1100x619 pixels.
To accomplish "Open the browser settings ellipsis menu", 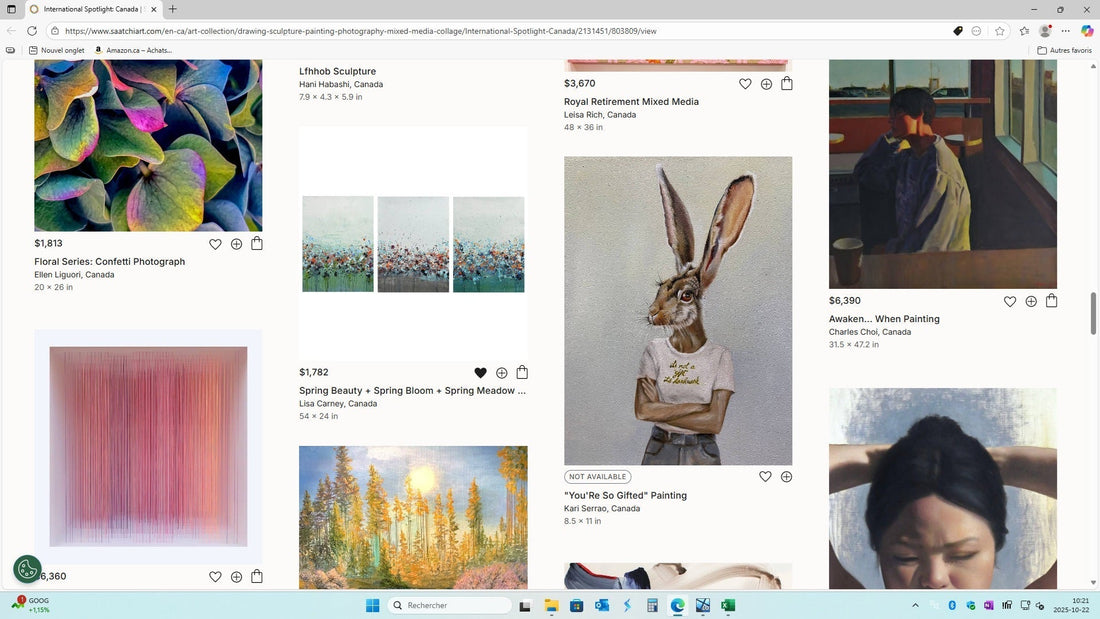I will tap(1066, 31).
